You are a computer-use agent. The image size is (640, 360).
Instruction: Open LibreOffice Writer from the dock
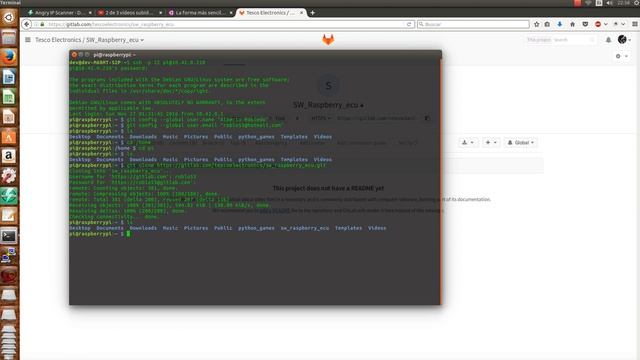(9, 77)
